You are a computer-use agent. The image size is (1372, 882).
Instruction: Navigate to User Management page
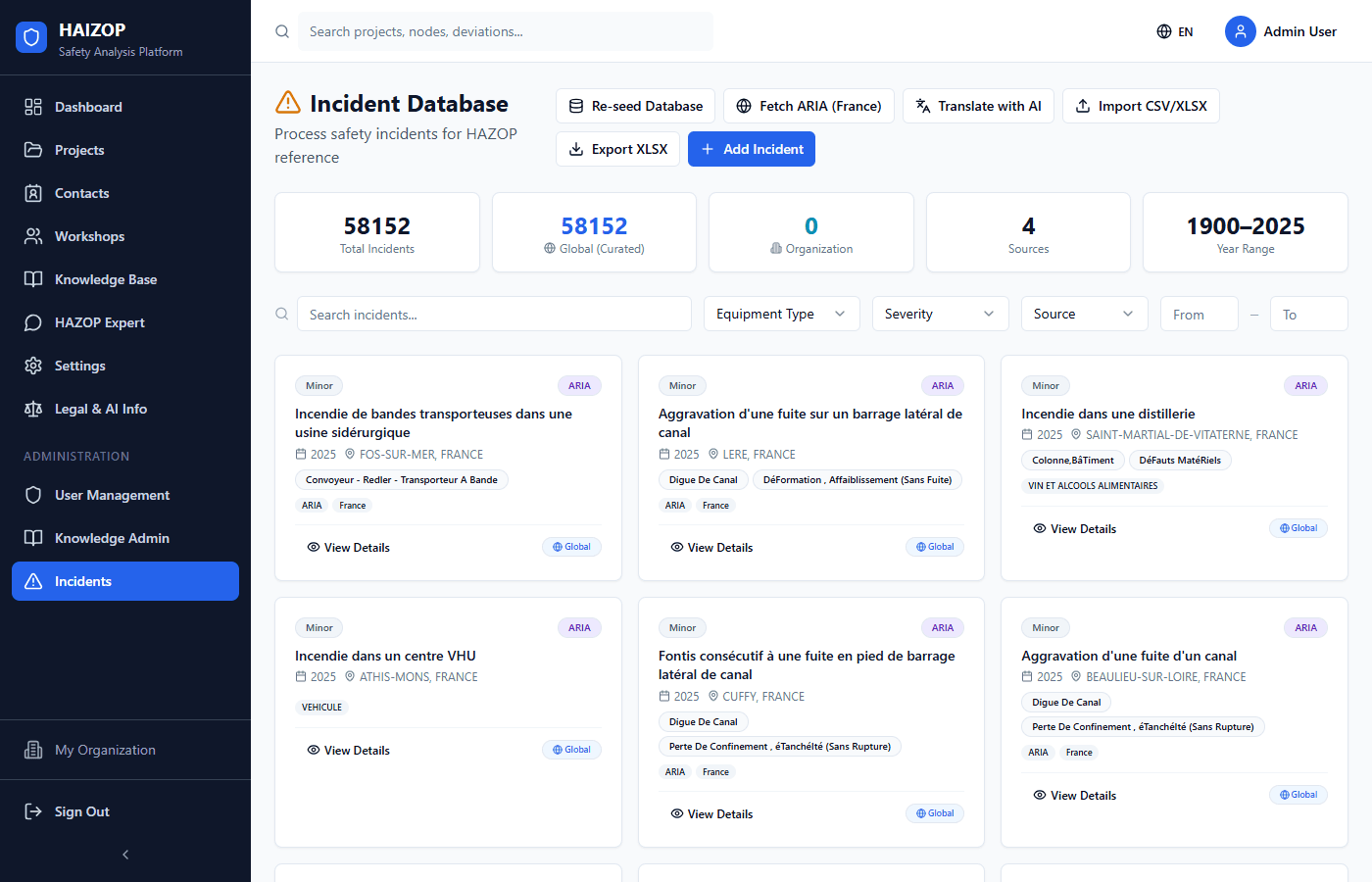112,495
